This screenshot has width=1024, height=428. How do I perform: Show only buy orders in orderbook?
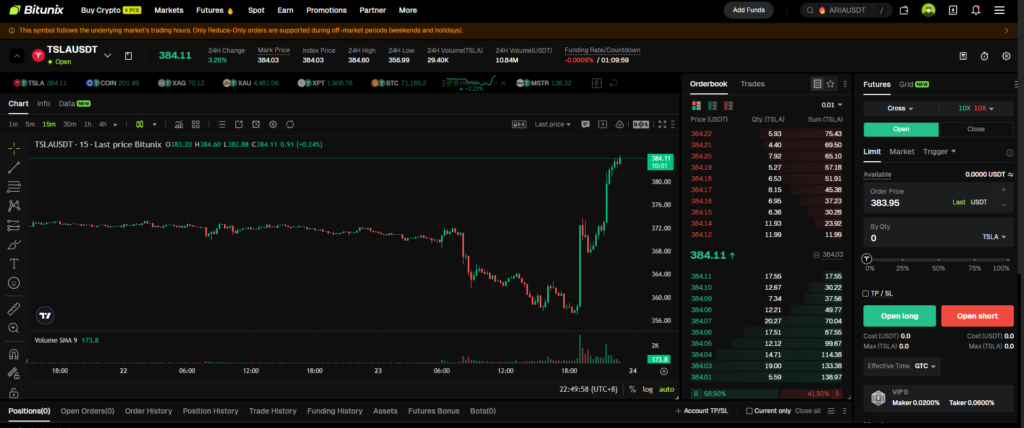(x=712, y=105)
